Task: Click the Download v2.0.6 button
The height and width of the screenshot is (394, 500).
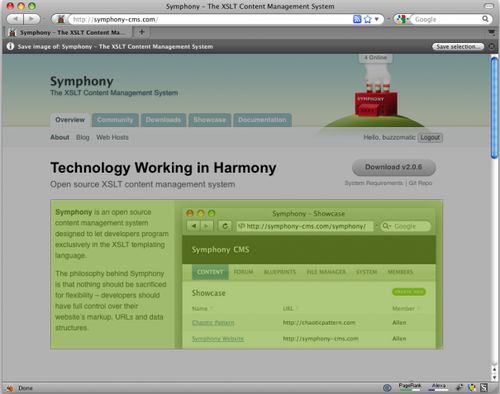Action: 394,167
